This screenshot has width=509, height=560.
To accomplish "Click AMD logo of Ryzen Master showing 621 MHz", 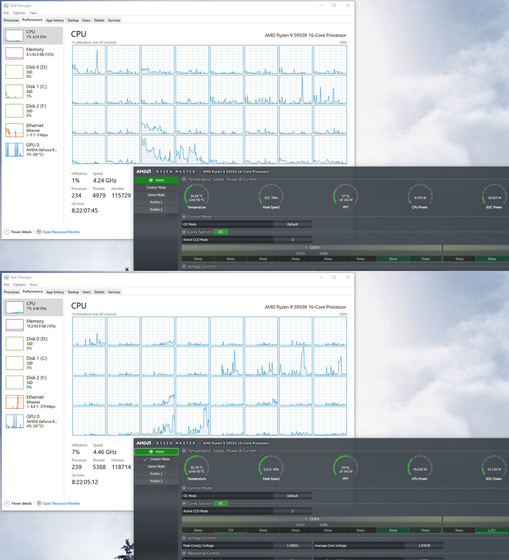I will 144,171.
